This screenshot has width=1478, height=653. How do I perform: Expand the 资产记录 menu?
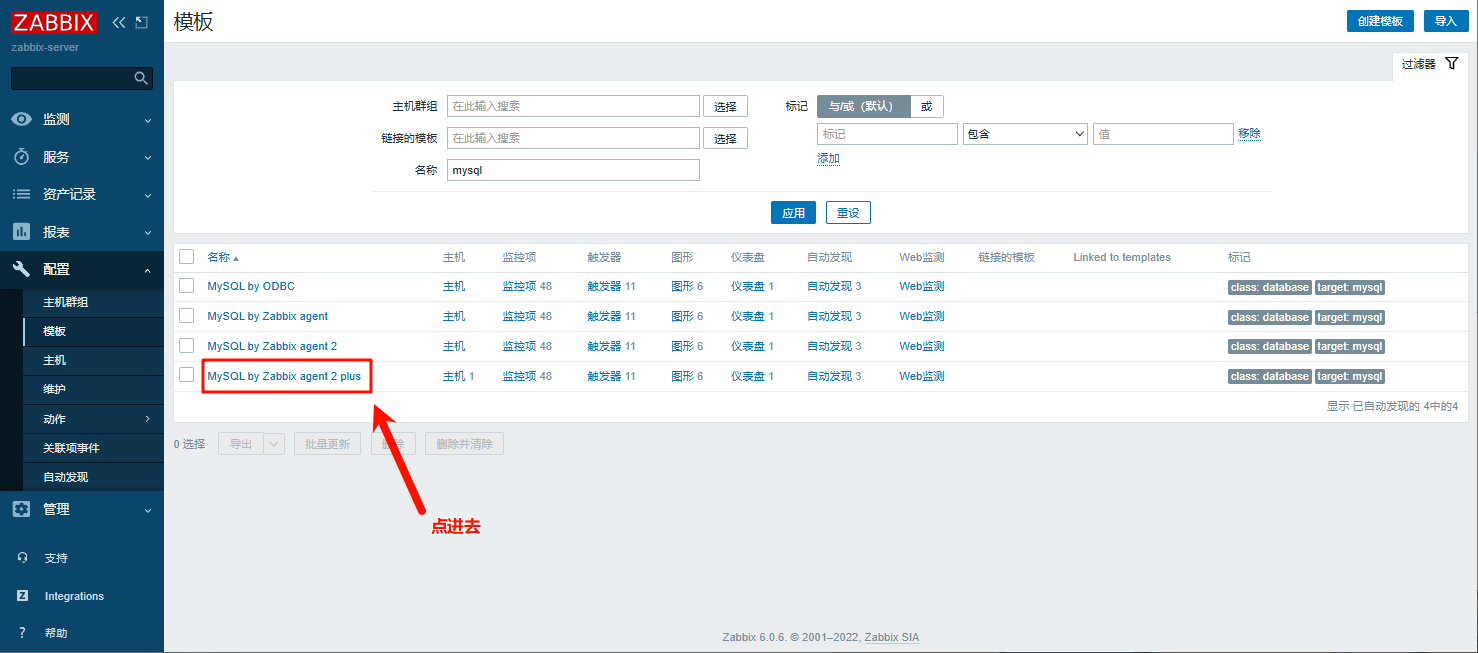tap(148, 195)
